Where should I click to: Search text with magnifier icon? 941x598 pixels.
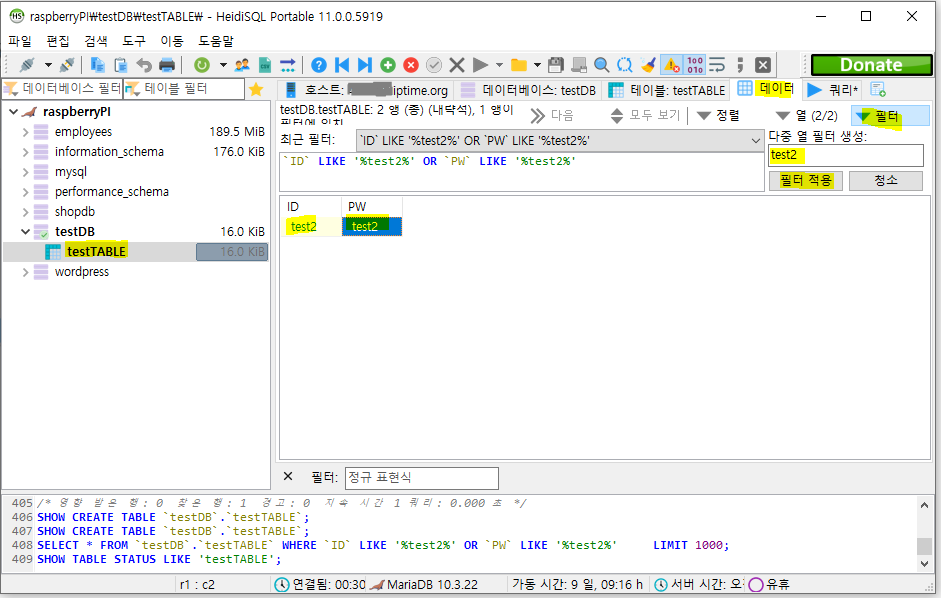[602, 65]
